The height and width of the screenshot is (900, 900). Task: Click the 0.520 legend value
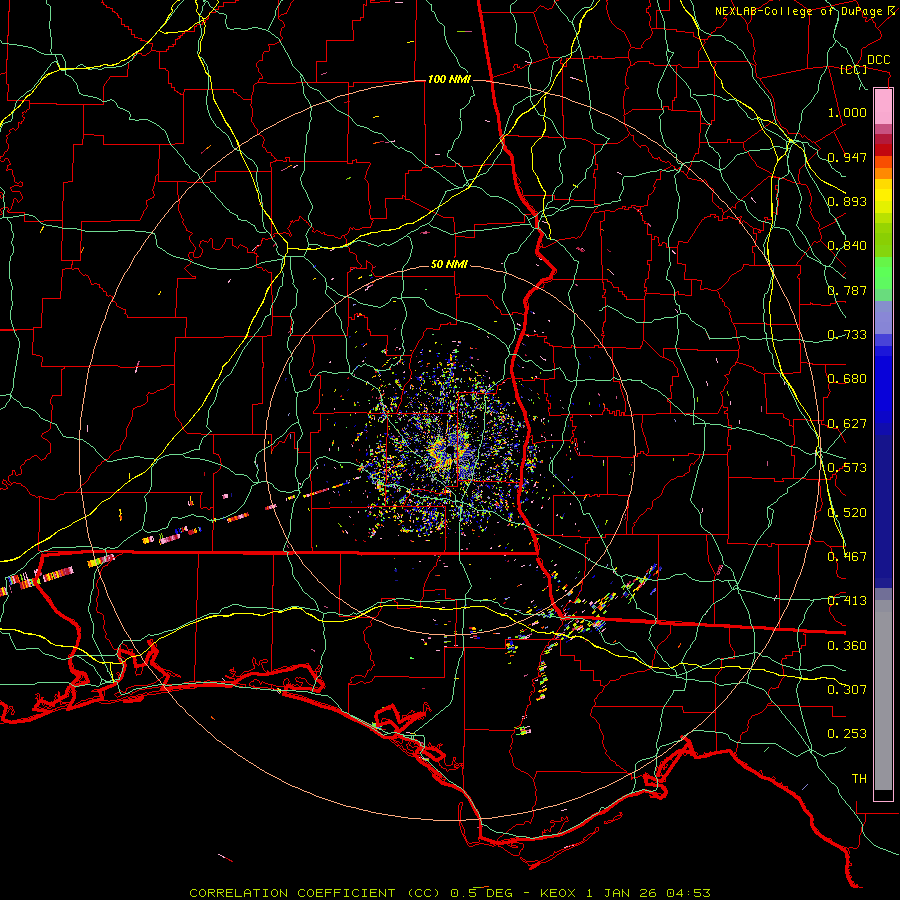[847, 513]
